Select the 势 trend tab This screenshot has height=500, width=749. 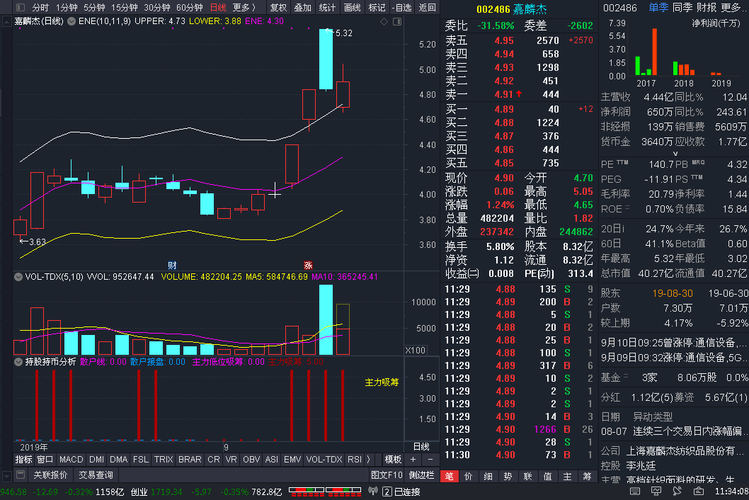[508, 476]
